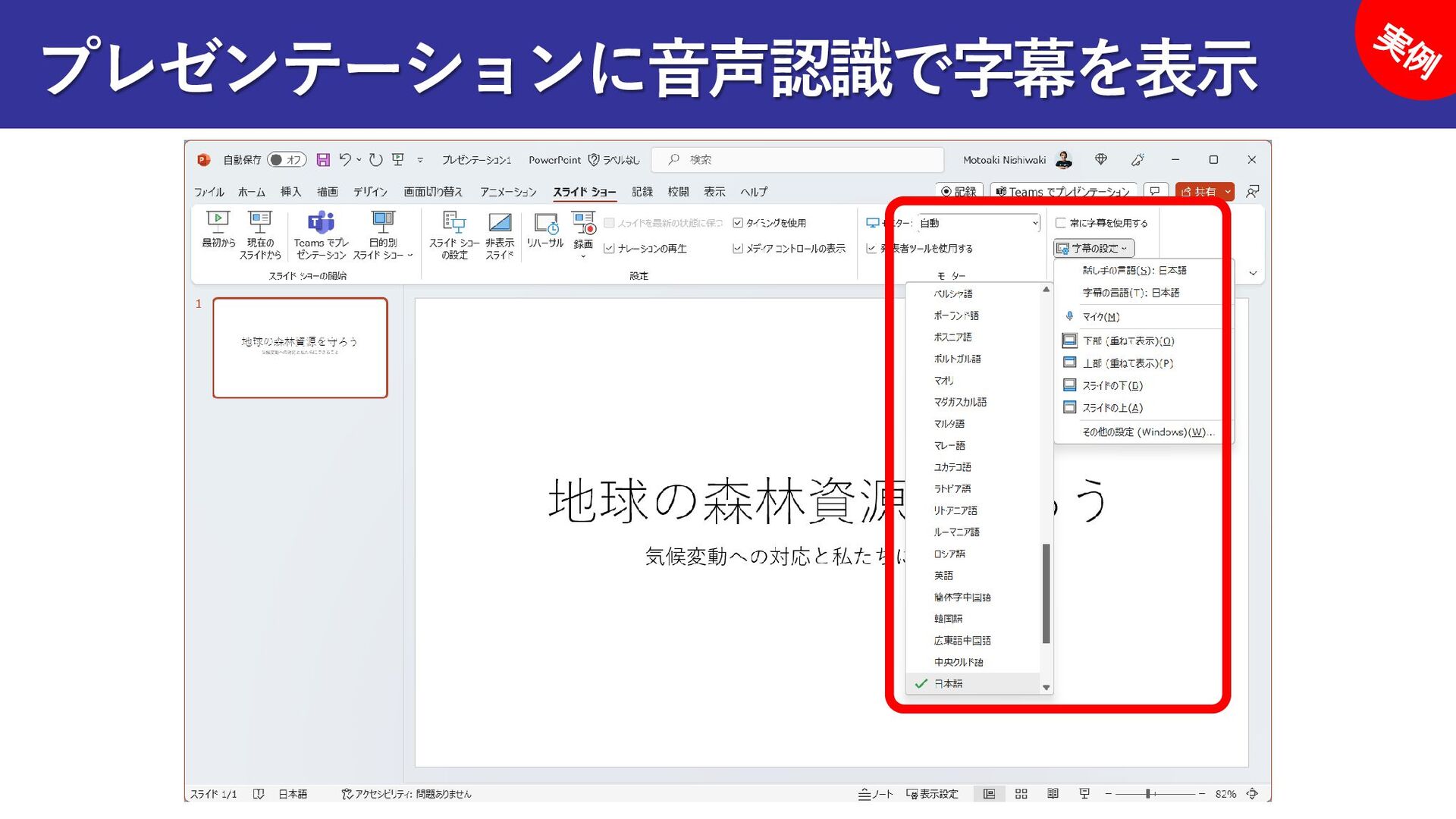The image size is (1456, 819).
Task: Enable 常に字幕を使用する checkbox
Action: pyautogui.click(x=1061, y=223)
